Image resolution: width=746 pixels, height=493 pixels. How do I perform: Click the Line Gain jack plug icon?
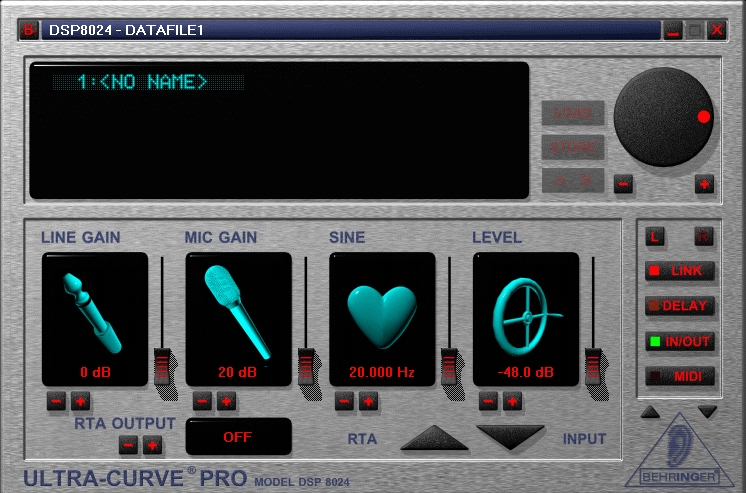92,313
